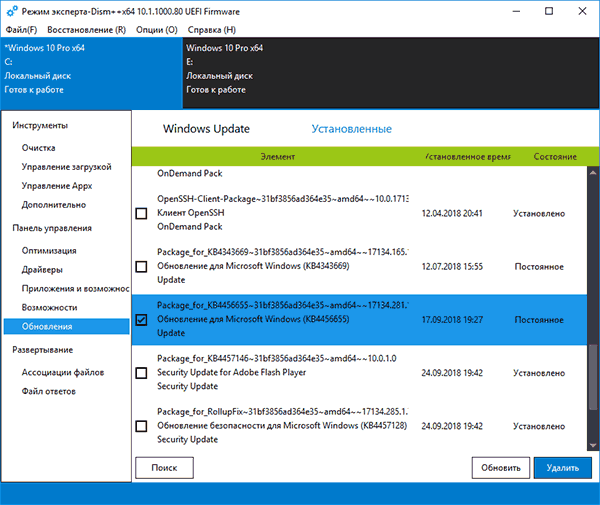
Task: Open Управление Appx in sidebar
Action: (57, 186)
